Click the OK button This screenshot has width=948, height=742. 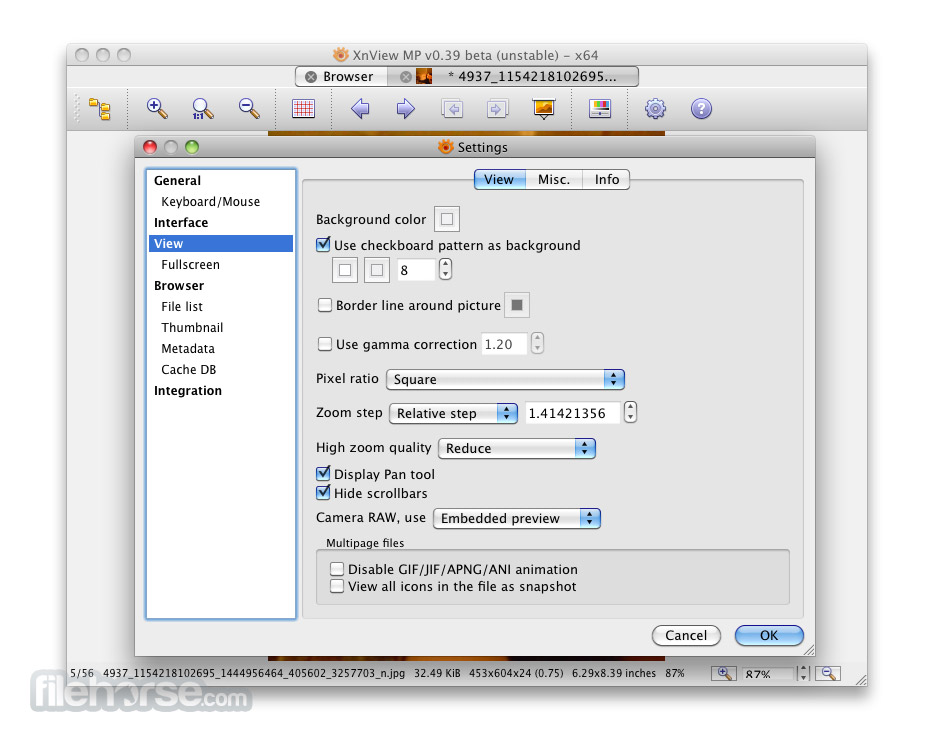[x=769, y=635]
